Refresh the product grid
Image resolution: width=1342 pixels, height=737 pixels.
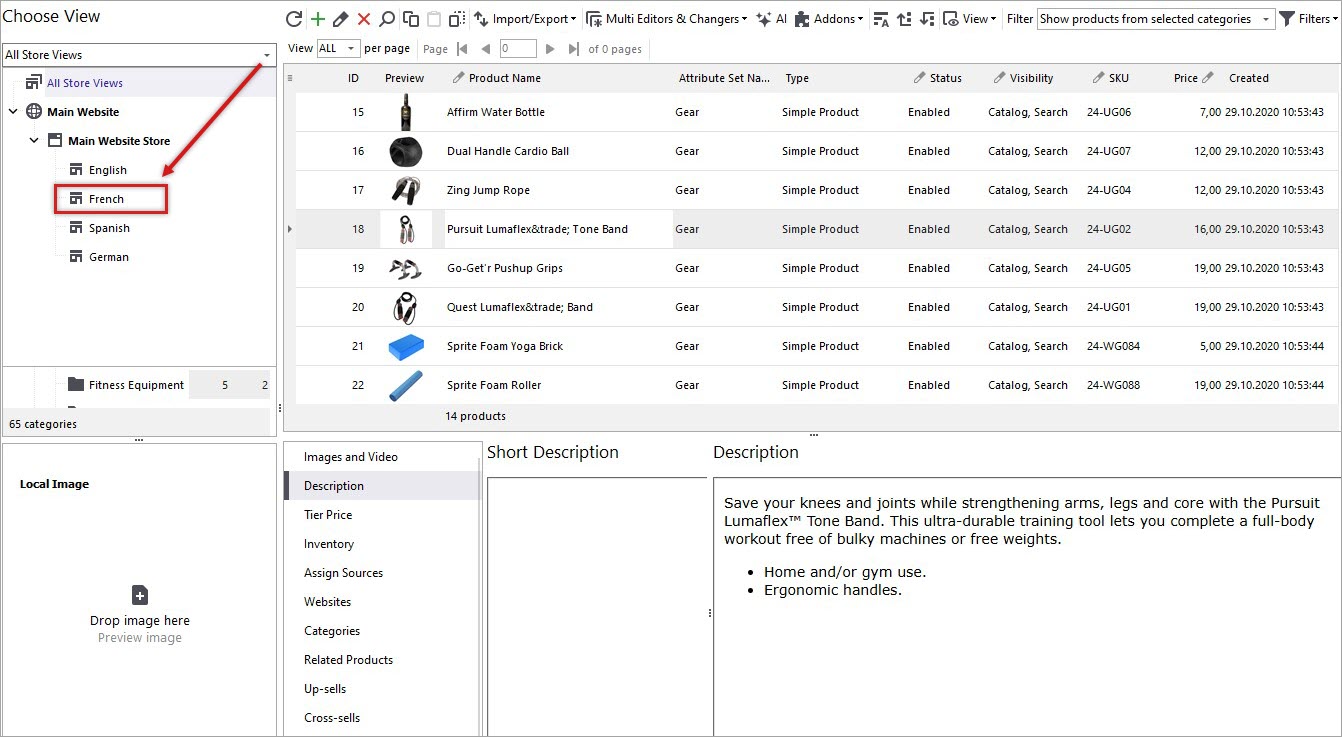[294, 18]
